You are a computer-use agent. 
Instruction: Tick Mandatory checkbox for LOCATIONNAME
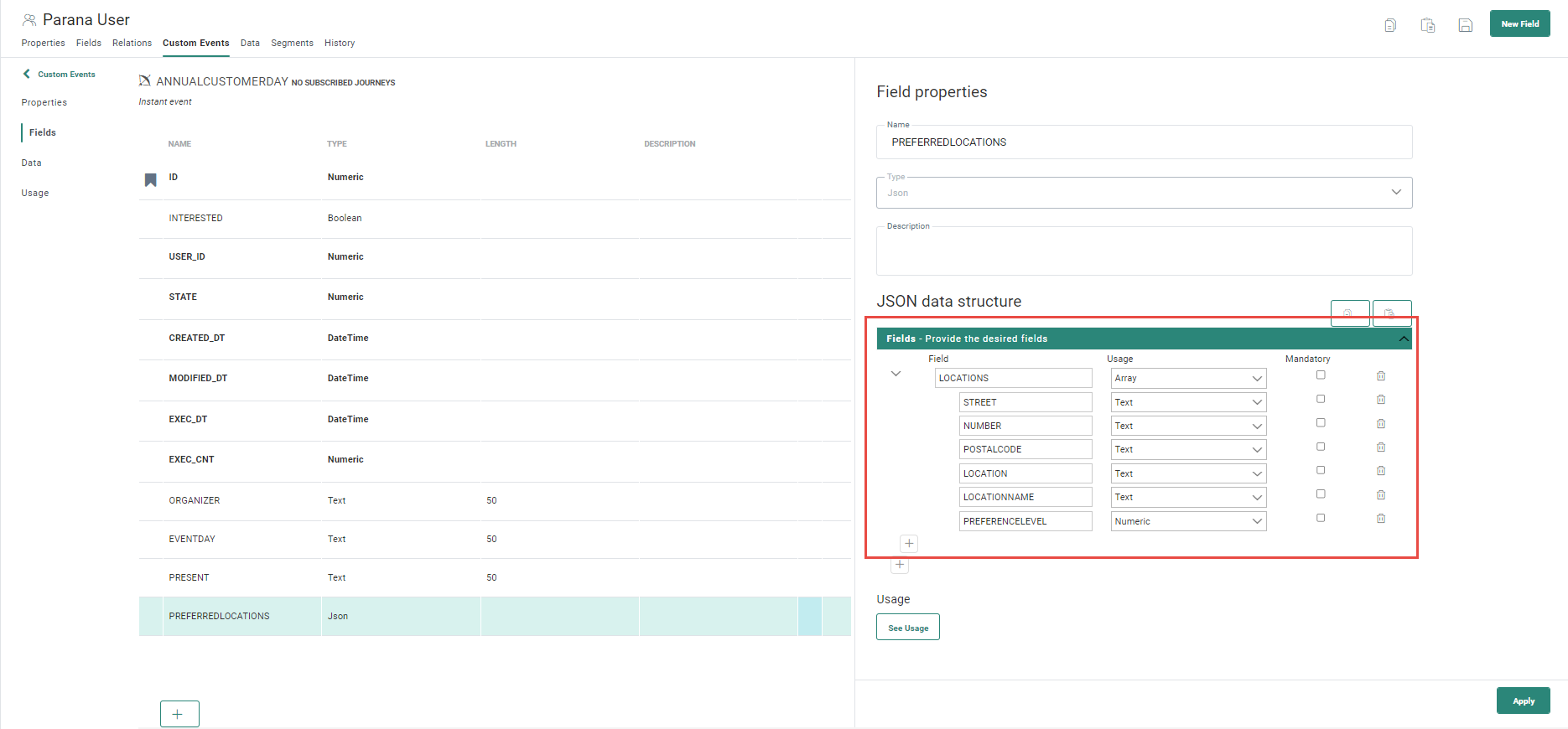pos(1321,494)
